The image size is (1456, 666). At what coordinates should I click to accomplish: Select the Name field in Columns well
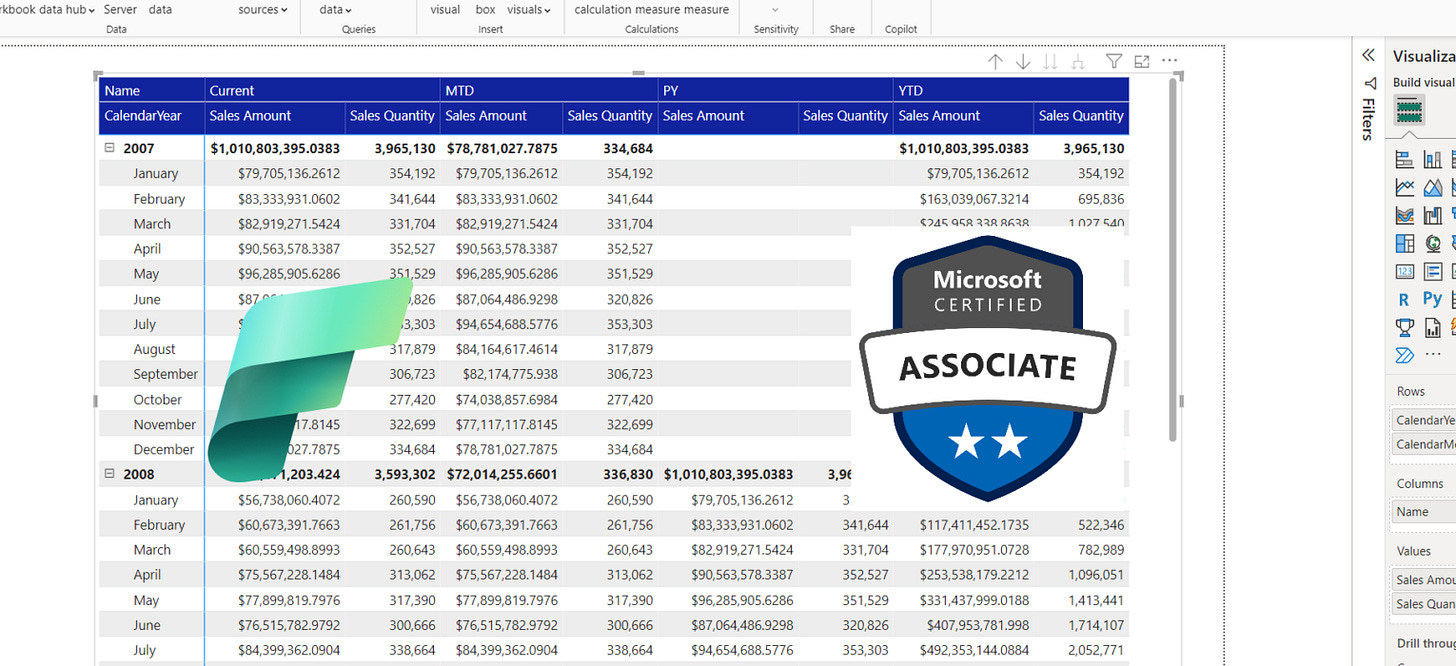(x=1424, y=512)
